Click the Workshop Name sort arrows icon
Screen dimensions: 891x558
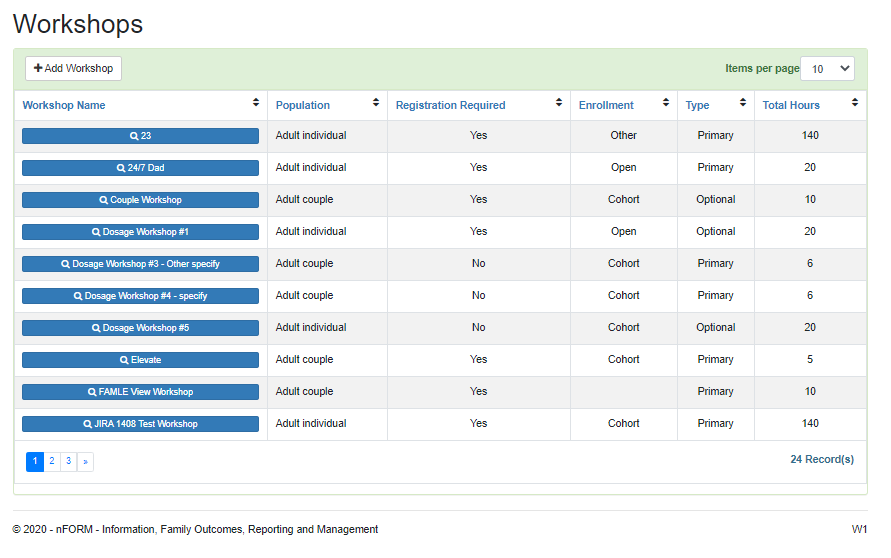[x=256, y=103]
